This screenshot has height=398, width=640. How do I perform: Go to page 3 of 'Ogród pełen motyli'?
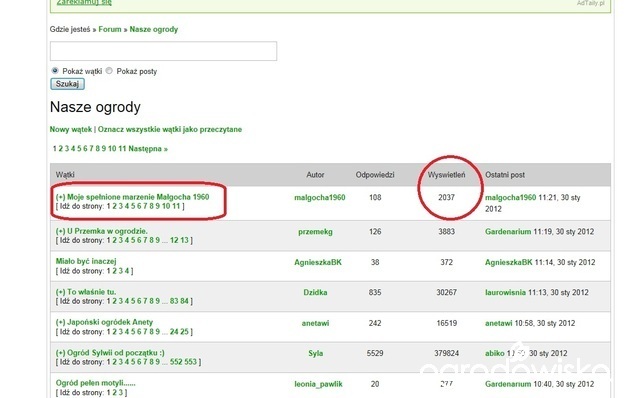click(x=121, y=393)
